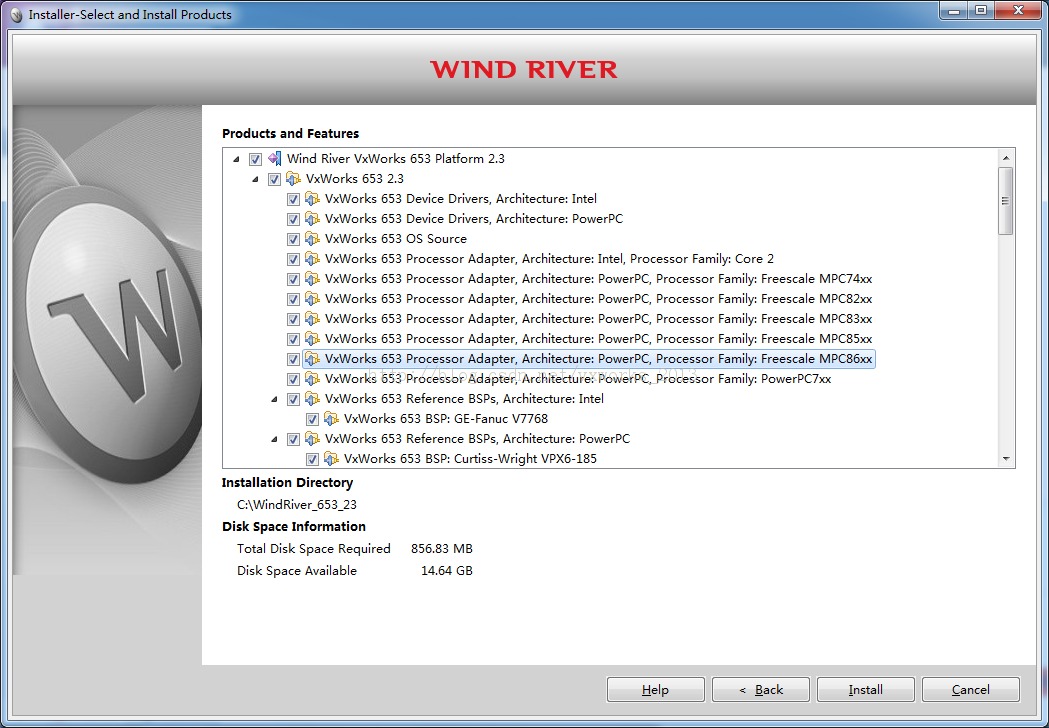Uncheck Device Drivers Architecture Intel
Image resolution: width=1049 pixels, height=728 pixels.
293,199
